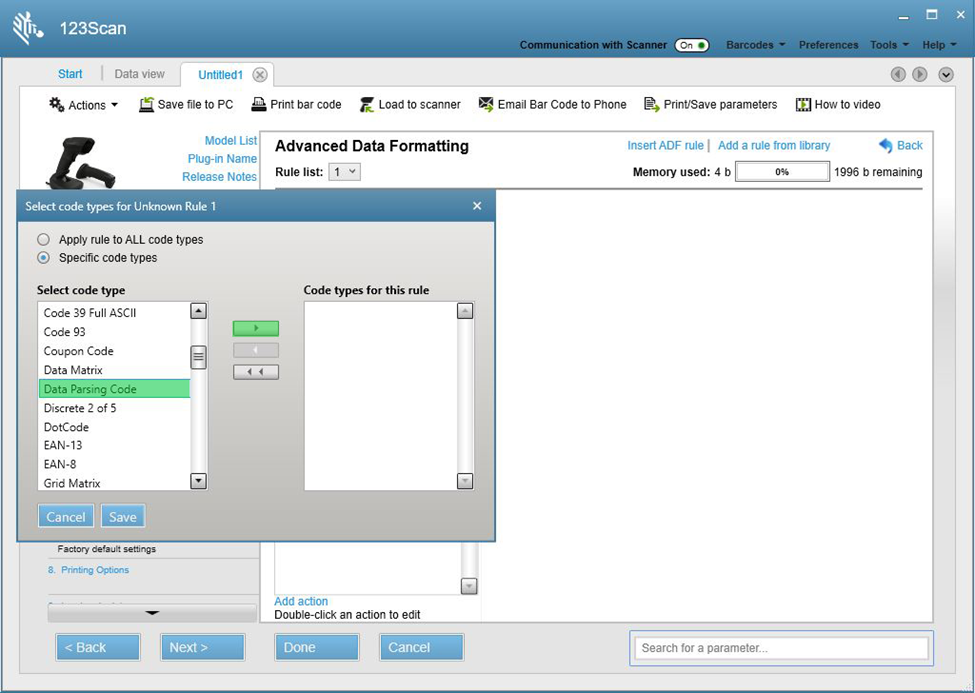The width and height of the screenshot is (975, 693).
Task: Open the Print/Save parameters tool
Action: click(652, 105)
